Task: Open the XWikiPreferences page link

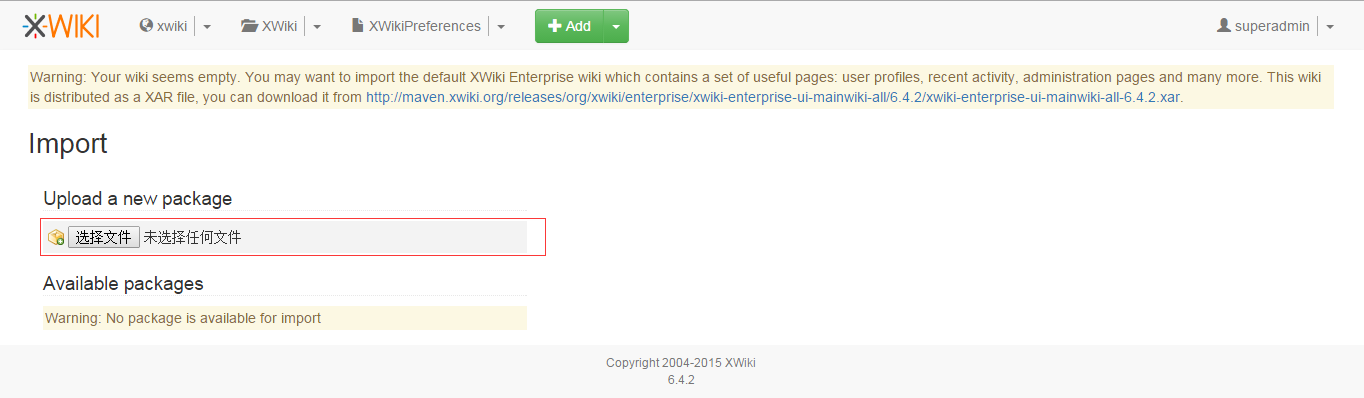Action: point(416,26)
